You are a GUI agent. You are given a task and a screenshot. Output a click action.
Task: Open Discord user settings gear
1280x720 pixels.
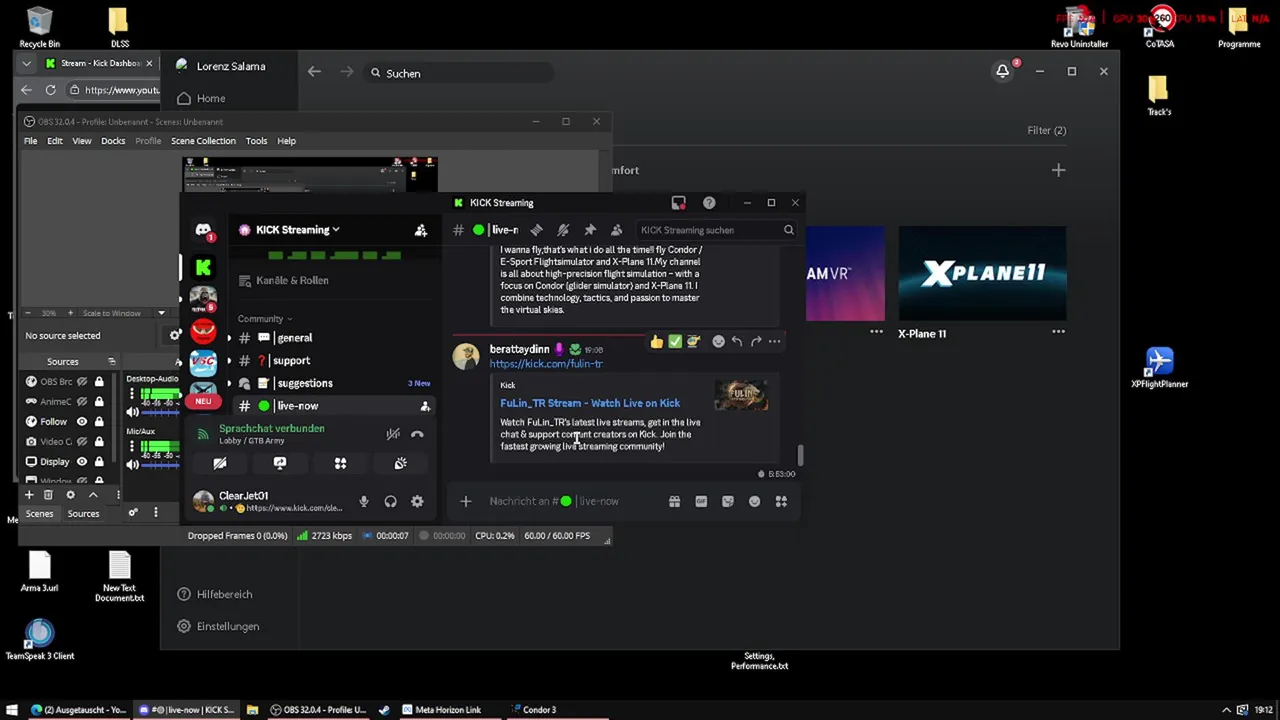417,502
